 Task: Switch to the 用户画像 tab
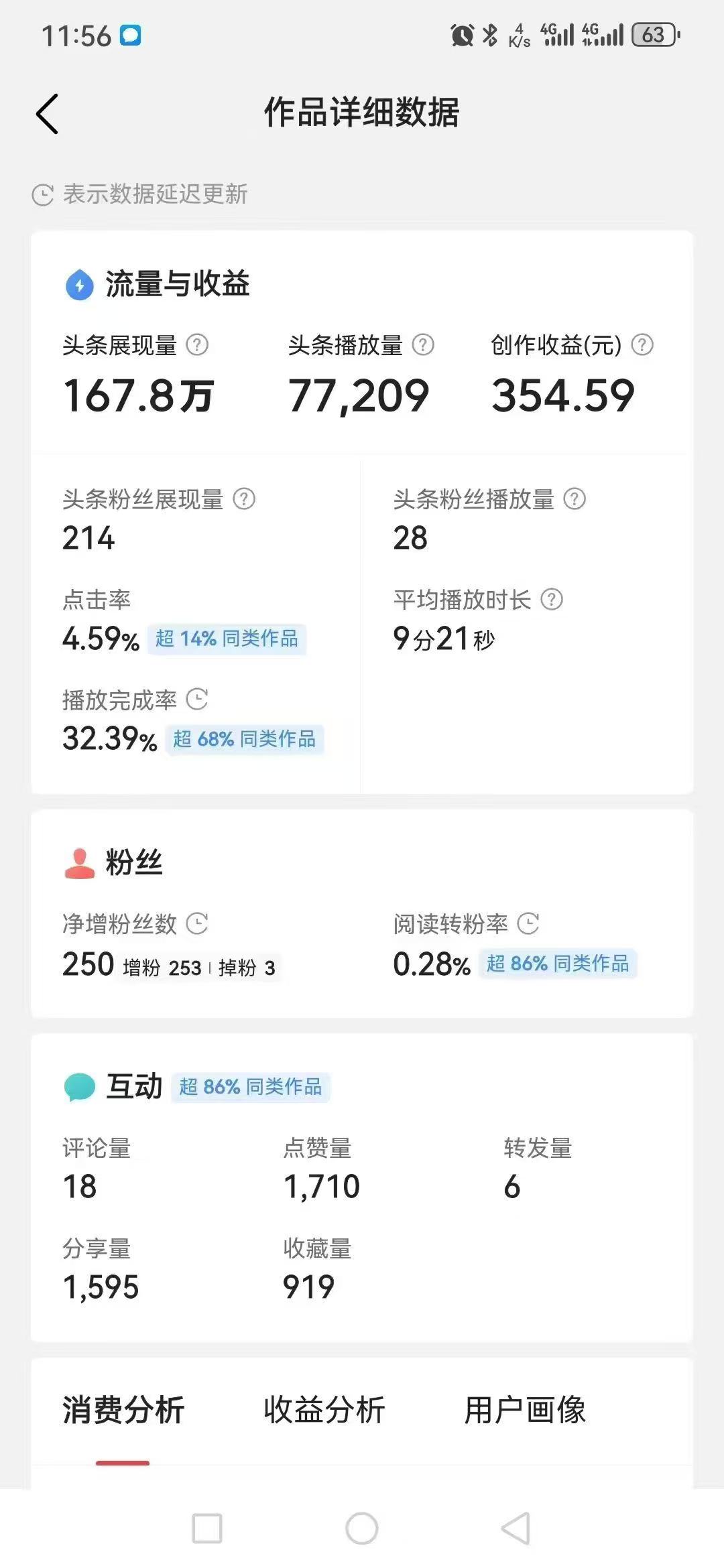tap(526, 1410)
